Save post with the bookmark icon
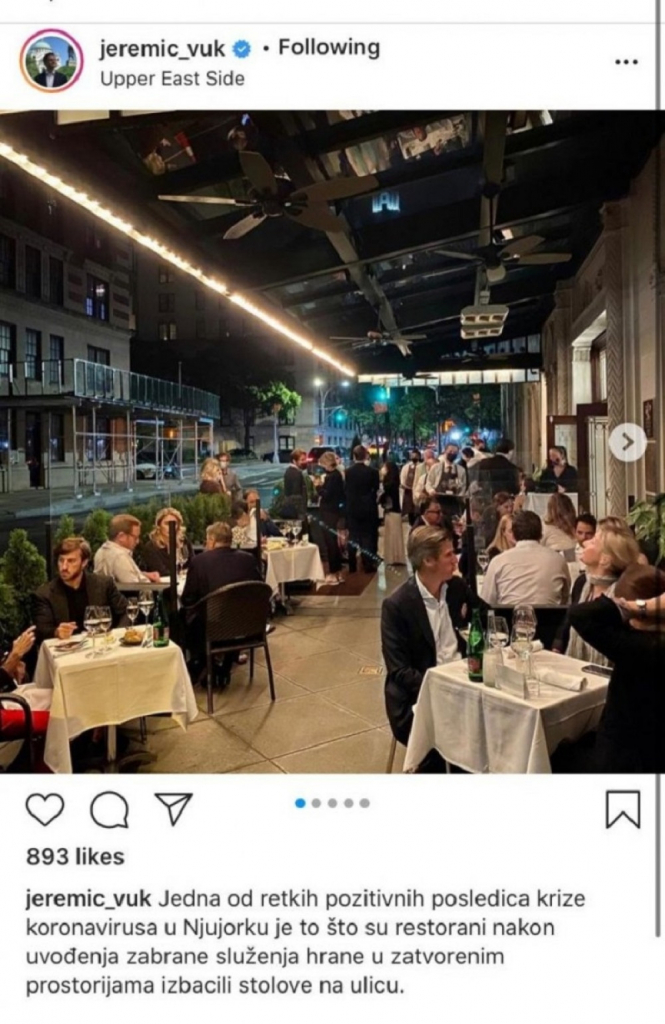This screenshot has height=1024, width=665. click(623, 809)
